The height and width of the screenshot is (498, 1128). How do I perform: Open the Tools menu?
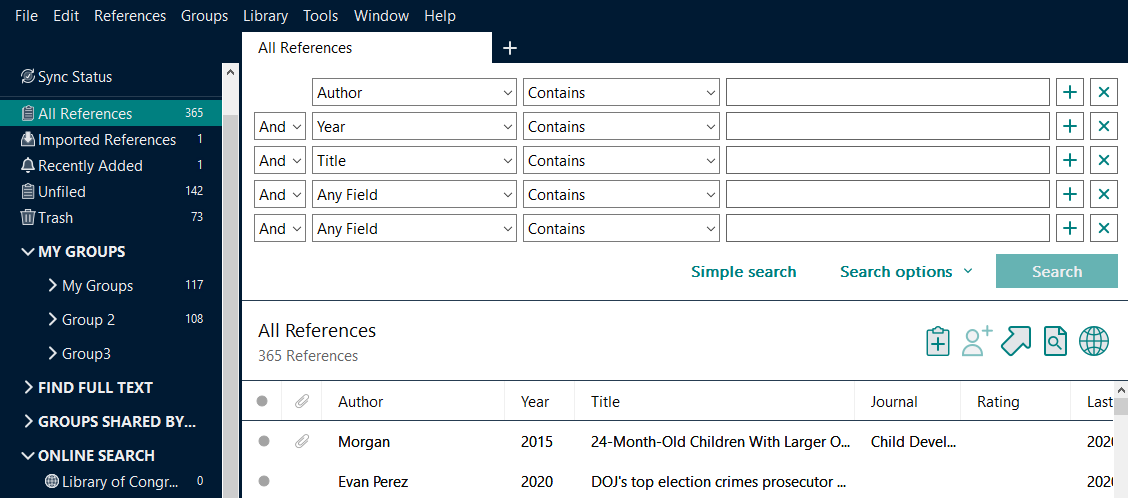click(320, 16)
